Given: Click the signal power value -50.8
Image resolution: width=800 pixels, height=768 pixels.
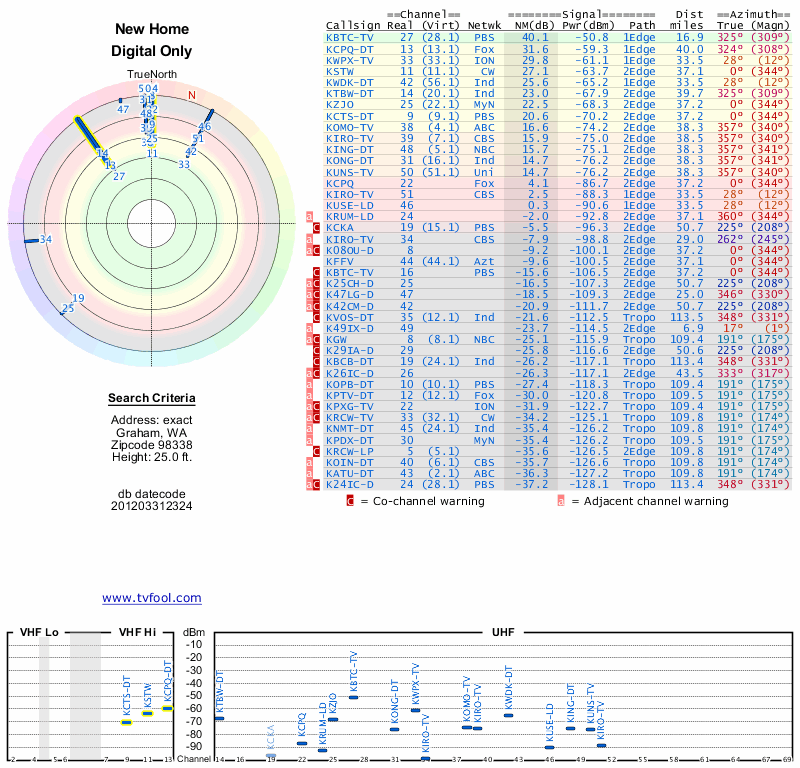Looking at the screenshot, I should pos(592,37).
